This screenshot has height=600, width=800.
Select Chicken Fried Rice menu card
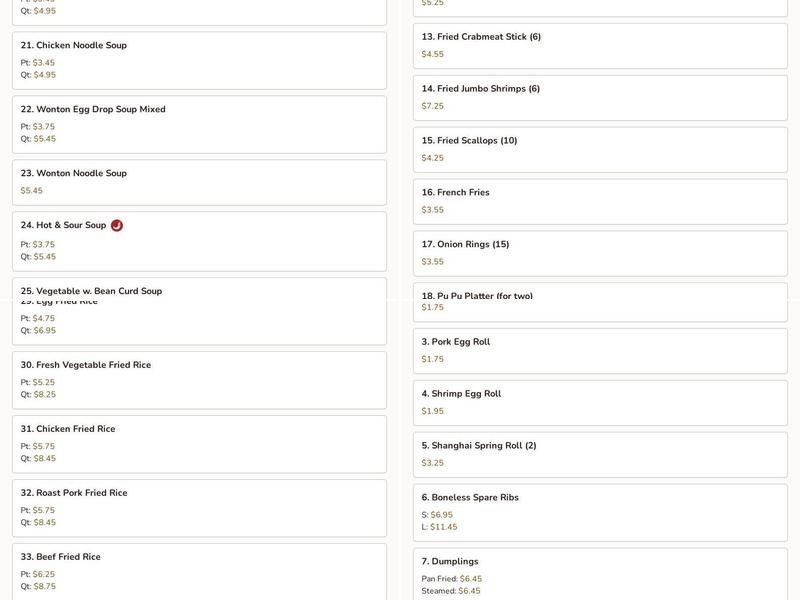(x=199, y=443)
